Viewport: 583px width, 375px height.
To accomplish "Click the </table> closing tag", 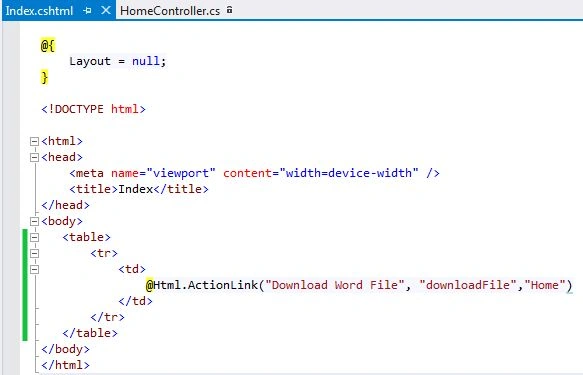I will click(90, 333).
